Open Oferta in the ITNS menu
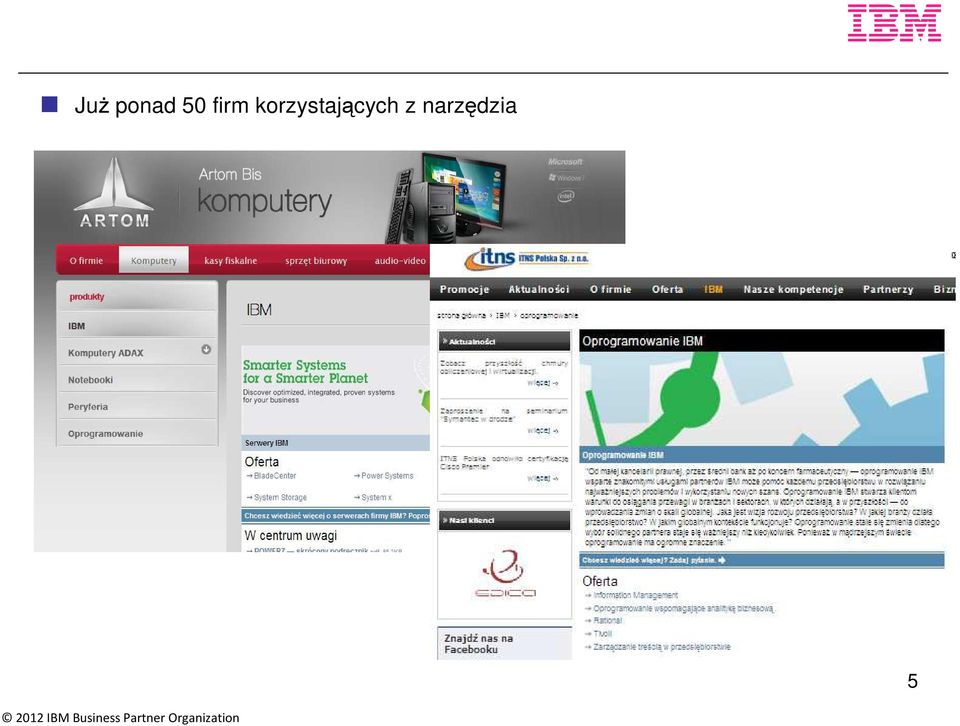The width and height of the screenshot is (960, 726). click(667, 290)
